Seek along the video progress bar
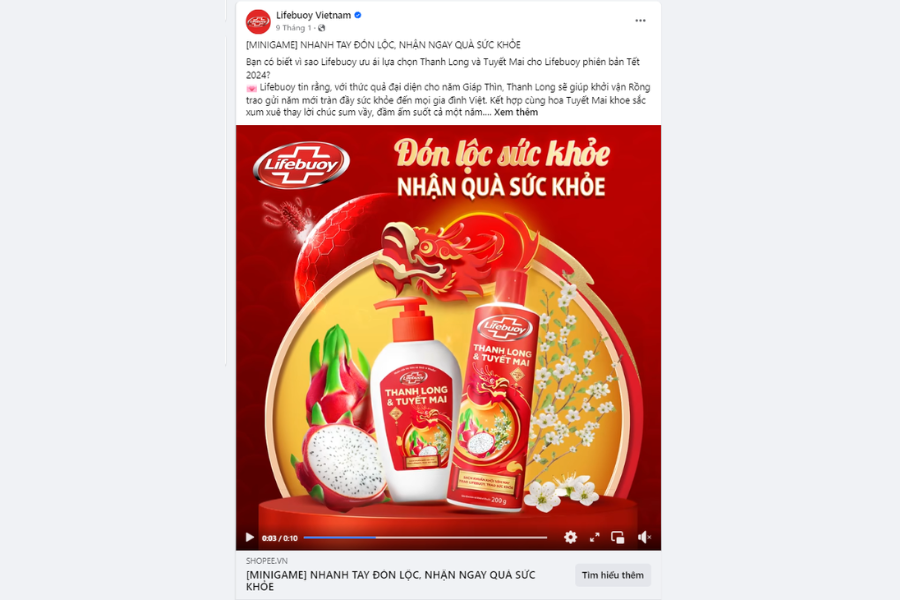The height and width of the screenshot is (600, 900). click(425, 537)
